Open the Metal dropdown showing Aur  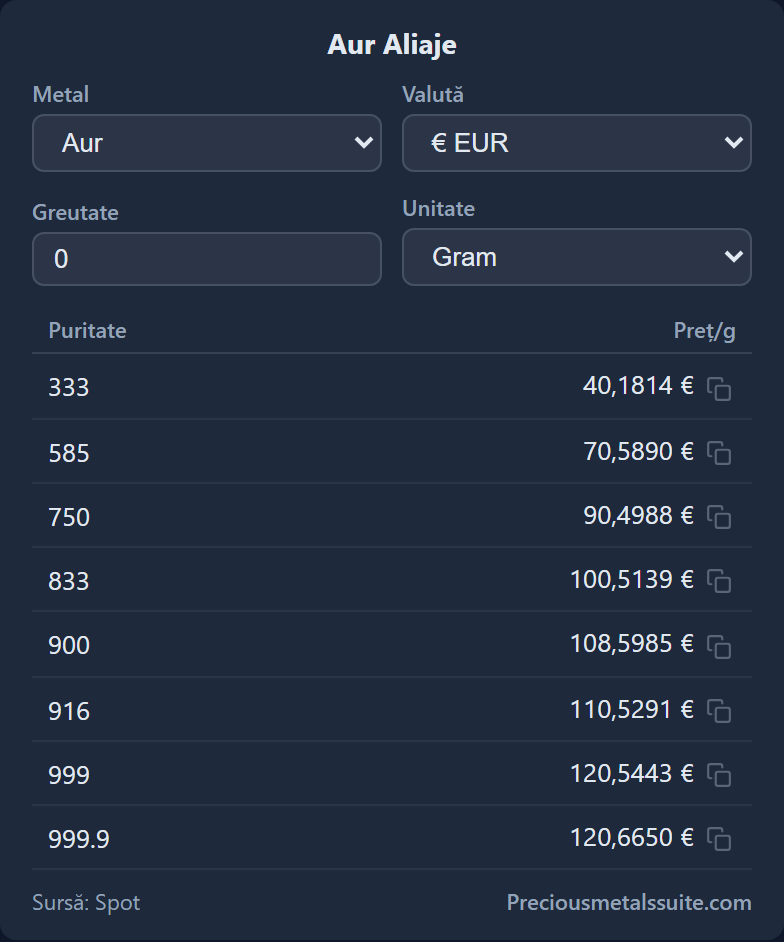(x=207, y=143)
